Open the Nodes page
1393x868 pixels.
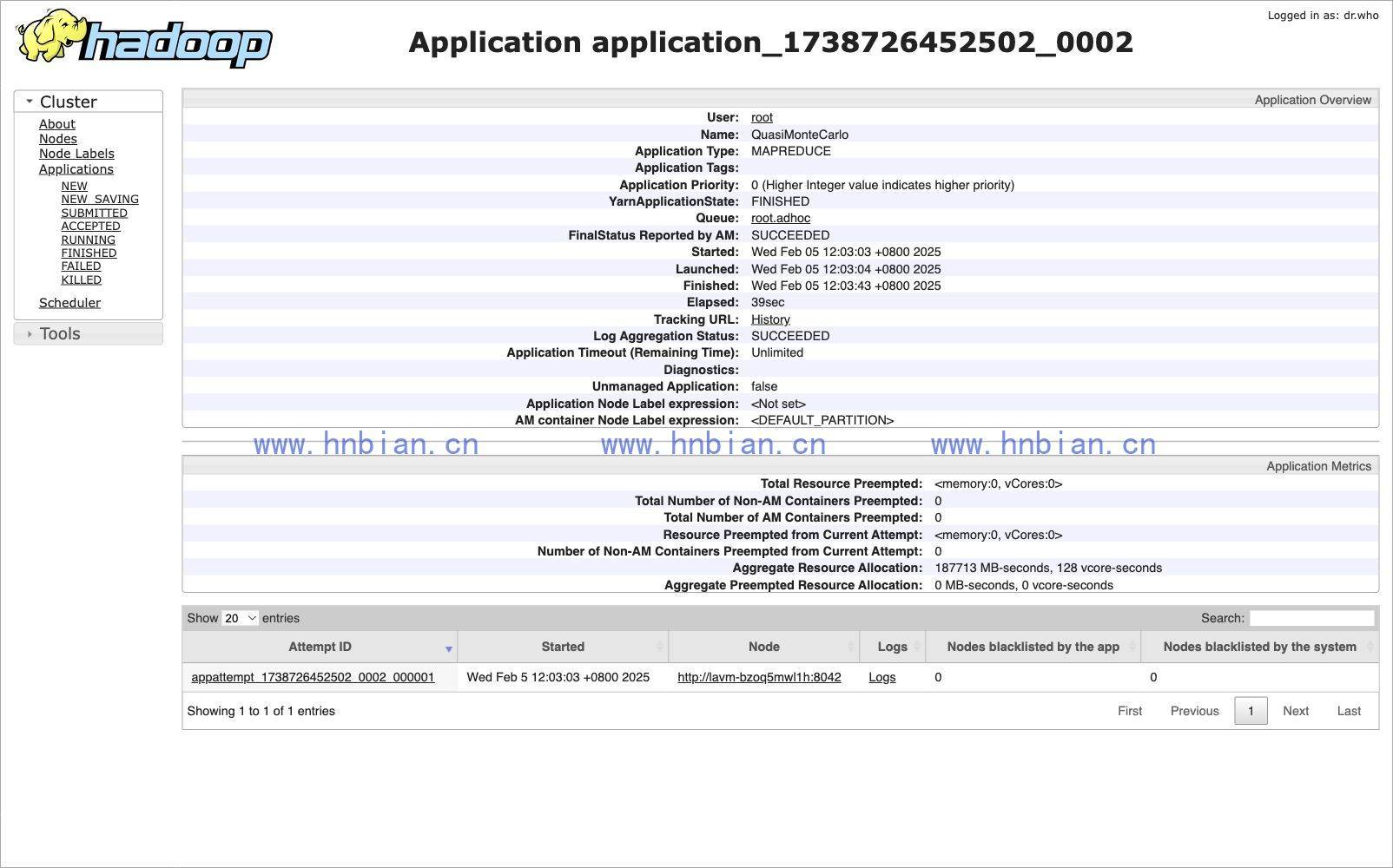58,139
